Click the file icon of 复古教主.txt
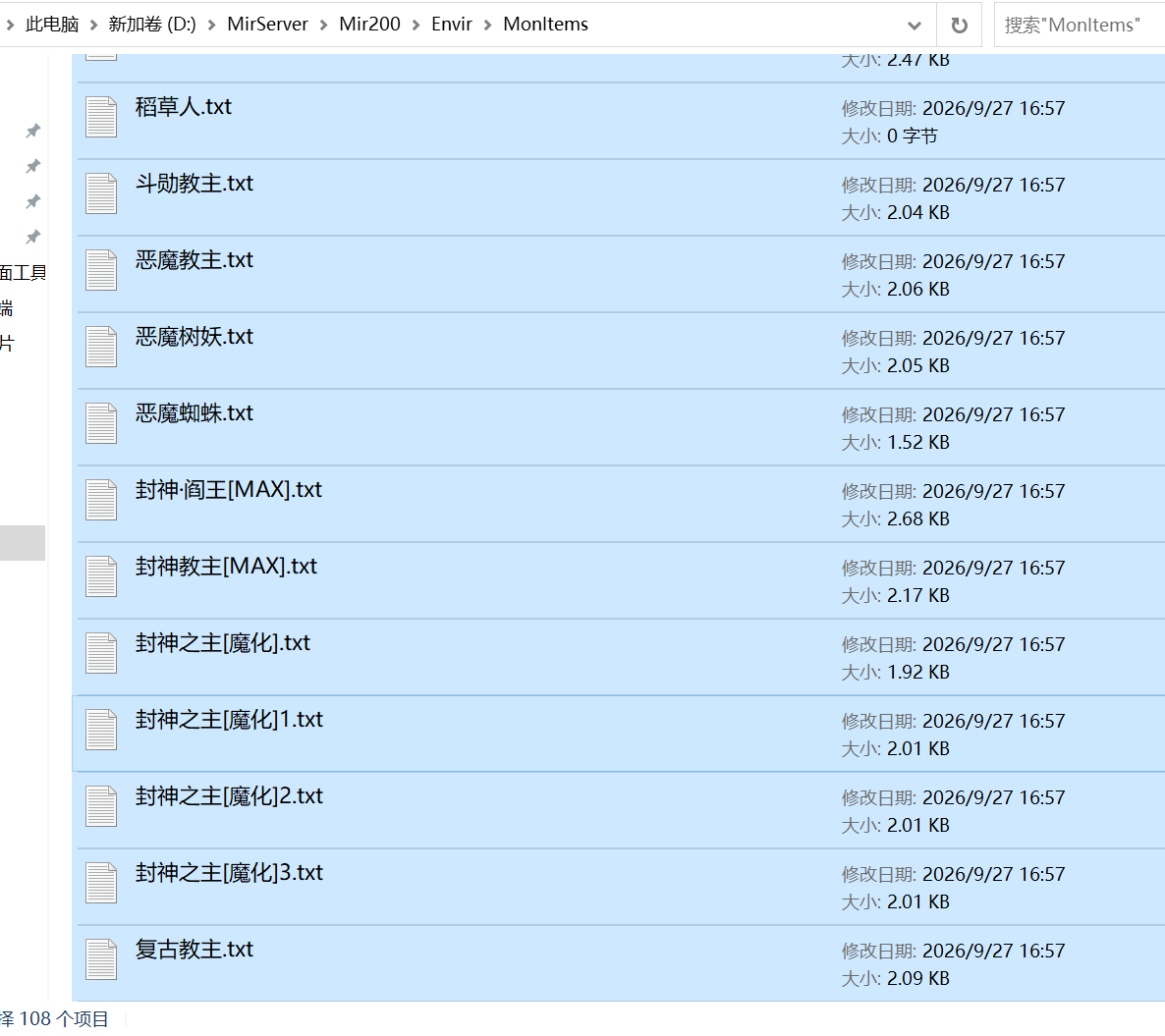Image resolution: width=1165 pixels, height=1036 pixels. pyautogui.click(x=101, y=958)
